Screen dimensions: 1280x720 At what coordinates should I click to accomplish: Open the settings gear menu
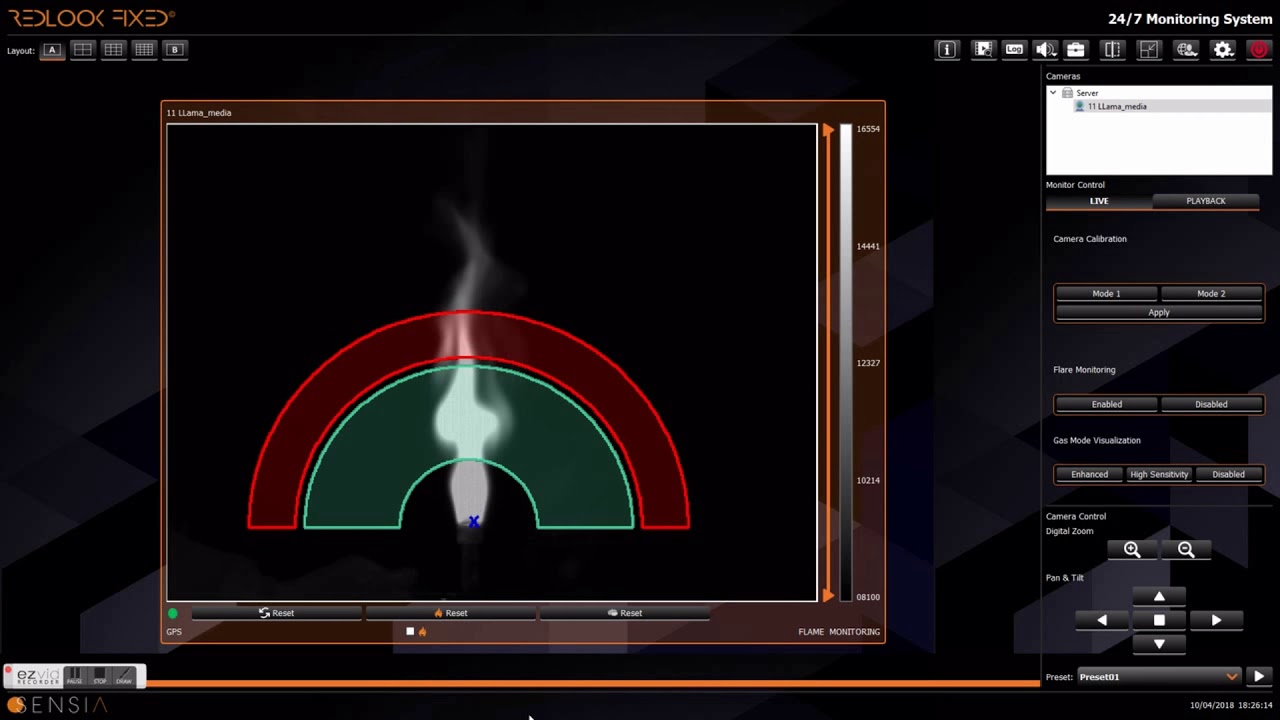pyautogui.click(x=1223, y=50)
